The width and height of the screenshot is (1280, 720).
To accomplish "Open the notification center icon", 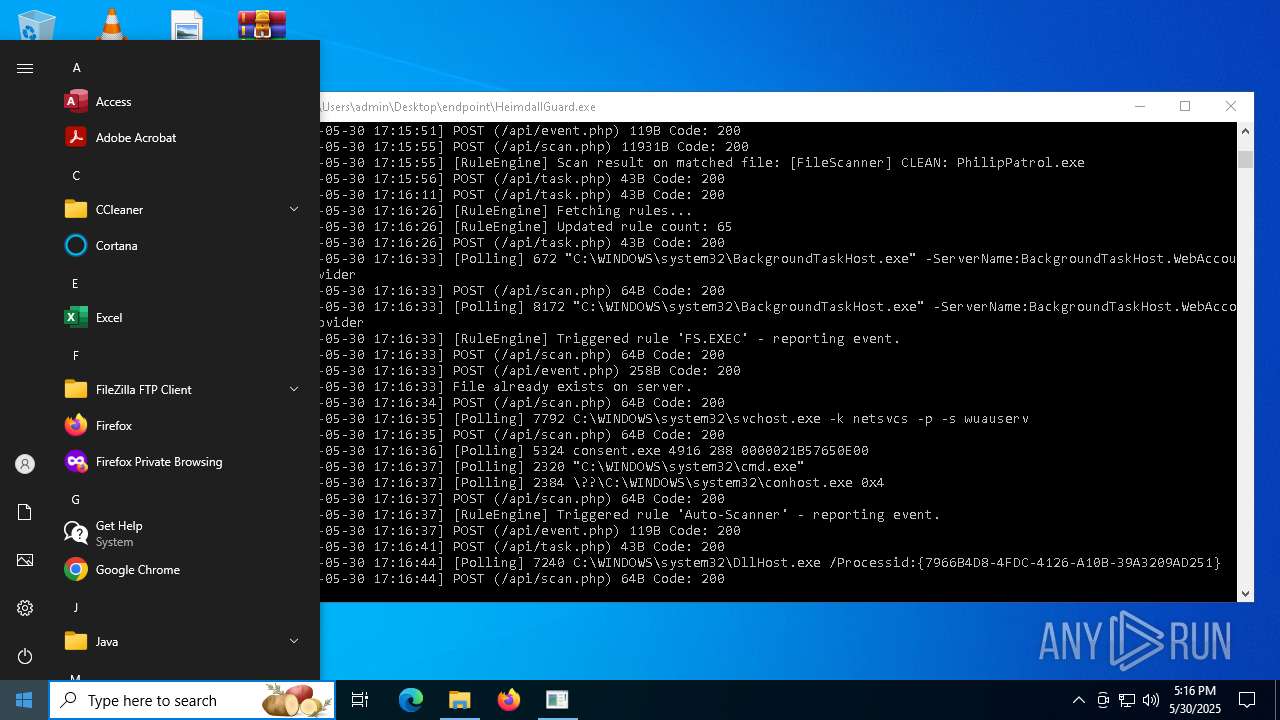I will coord(1247,700).
